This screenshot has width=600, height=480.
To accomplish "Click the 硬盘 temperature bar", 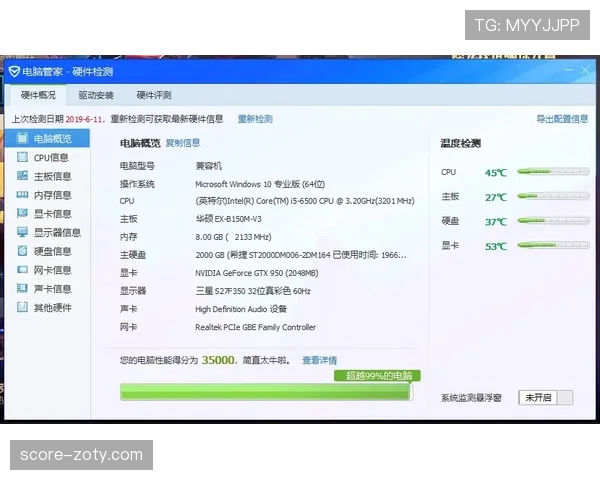I will click(553, 220).
